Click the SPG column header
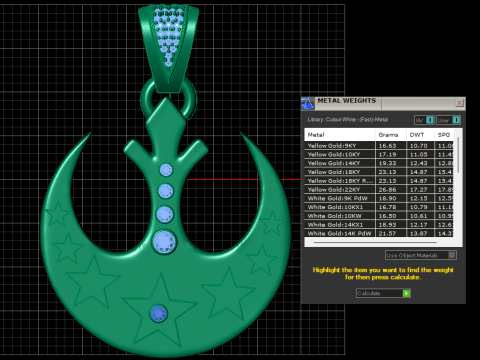This screenshot has height=360, width=480. tap(444, 135)
